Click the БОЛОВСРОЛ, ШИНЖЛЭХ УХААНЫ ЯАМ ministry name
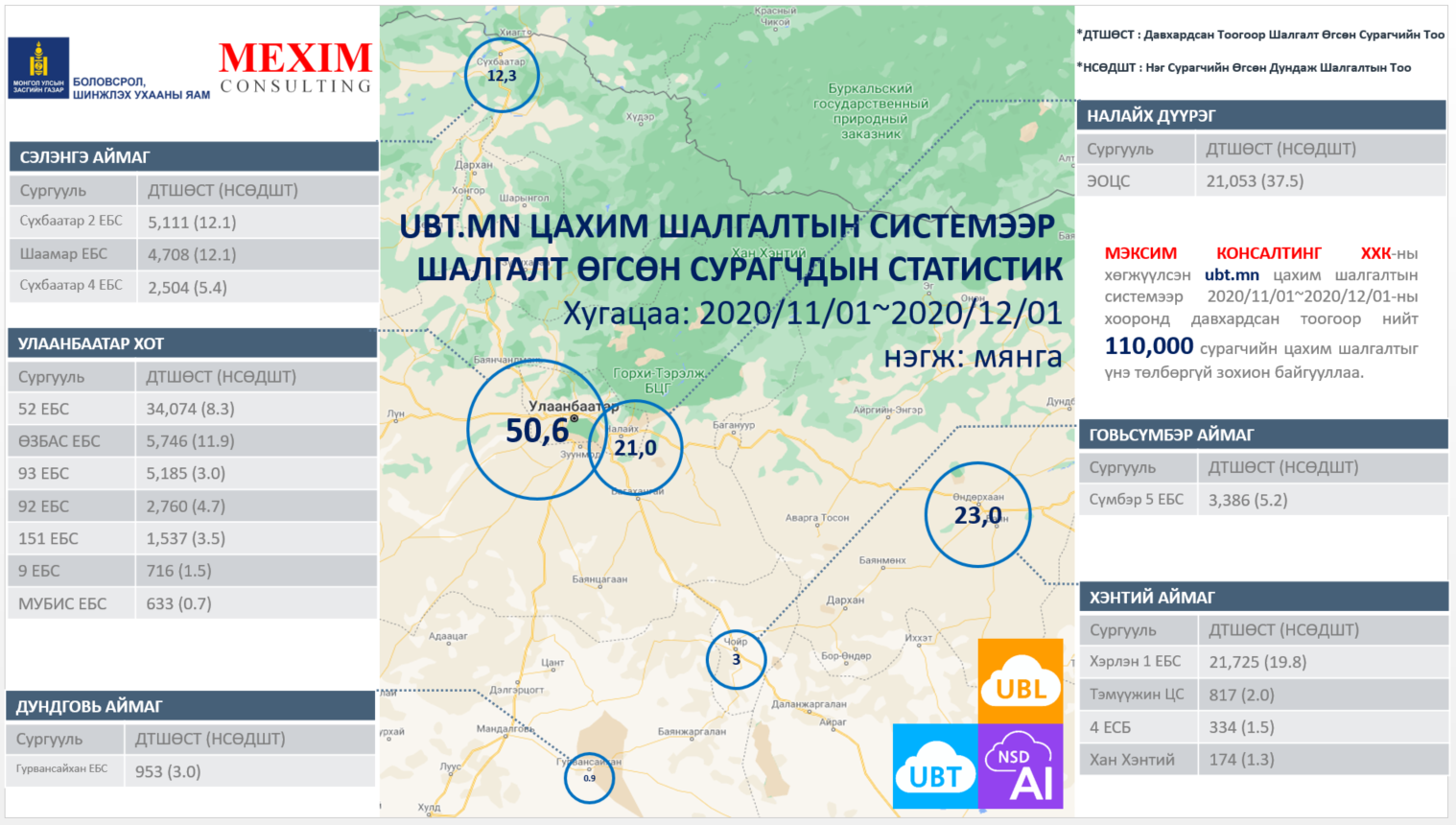The width and height of the screenshot is (1456, 825). (141, 88)
